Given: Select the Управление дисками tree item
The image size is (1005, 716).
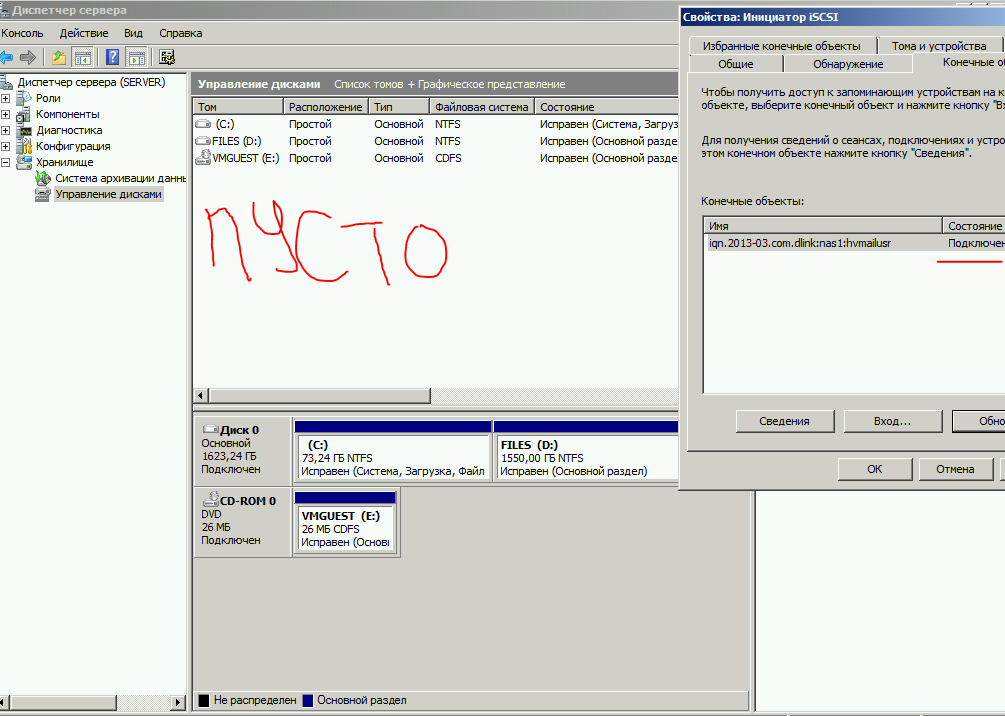Looking at the screenshot, I should pyautogui.click(x=108, y=194).
